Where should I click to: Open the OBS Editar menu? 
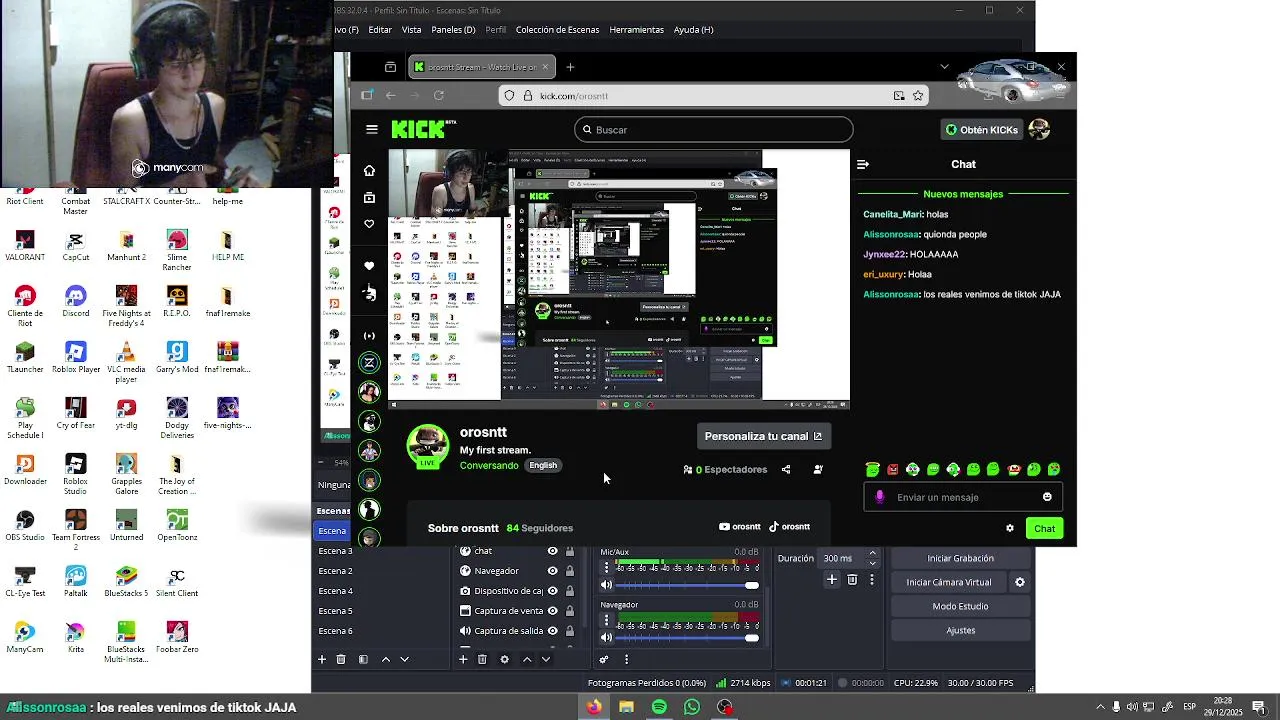[380, 30]
